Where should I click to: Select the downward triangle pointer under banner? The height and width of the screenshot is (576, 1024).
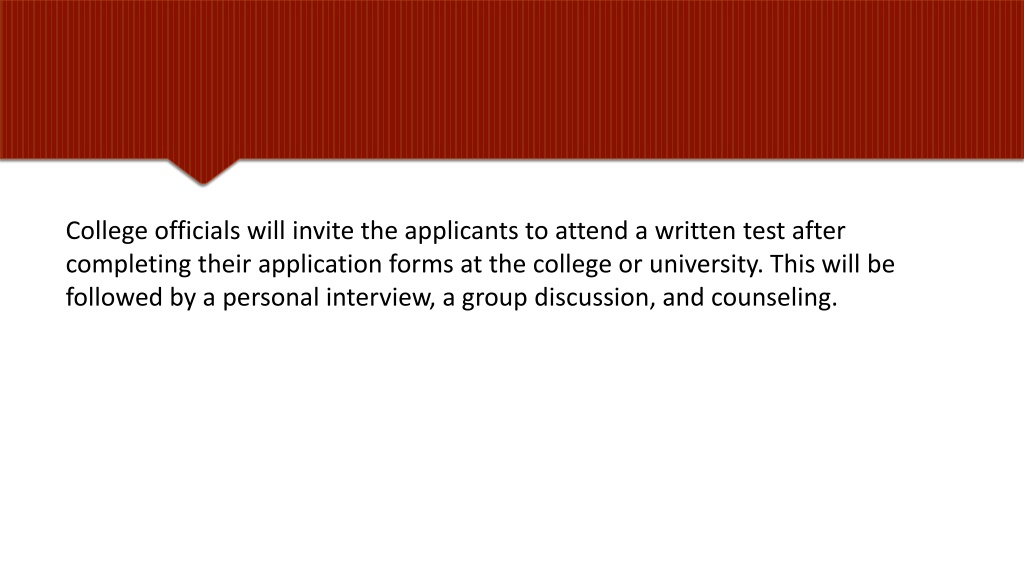pos(203,172)
